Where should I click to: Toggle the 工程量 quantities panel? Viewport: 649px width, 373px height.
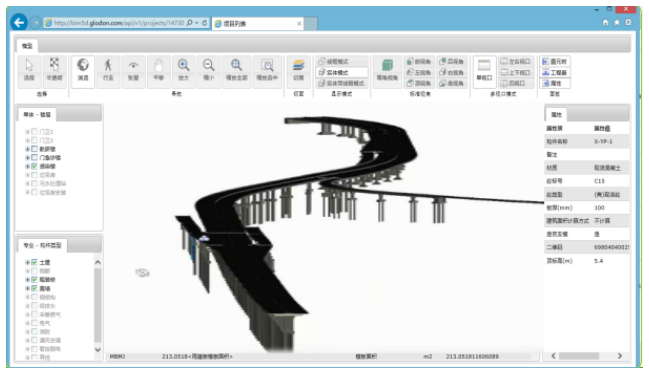(555, 72)
